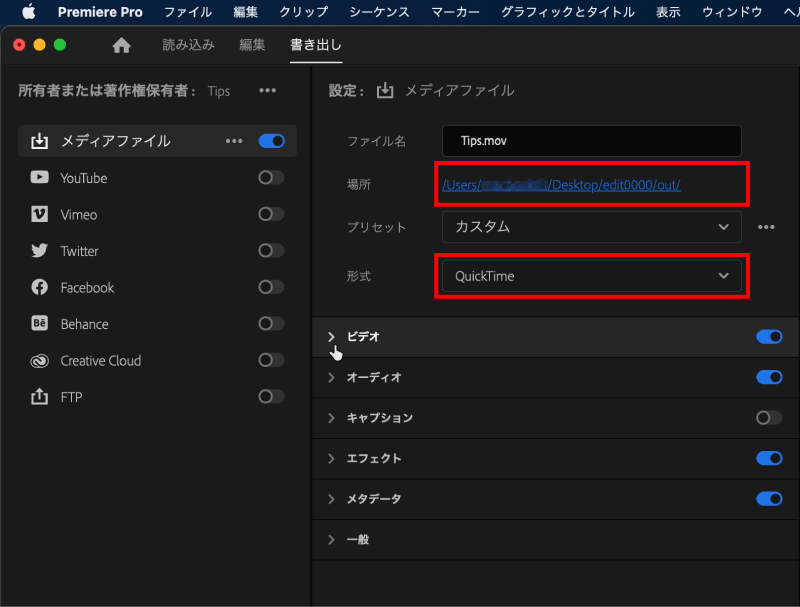The image size is (800, 607).
Task: Expand the オーディオ settings section
Action: 331,377
